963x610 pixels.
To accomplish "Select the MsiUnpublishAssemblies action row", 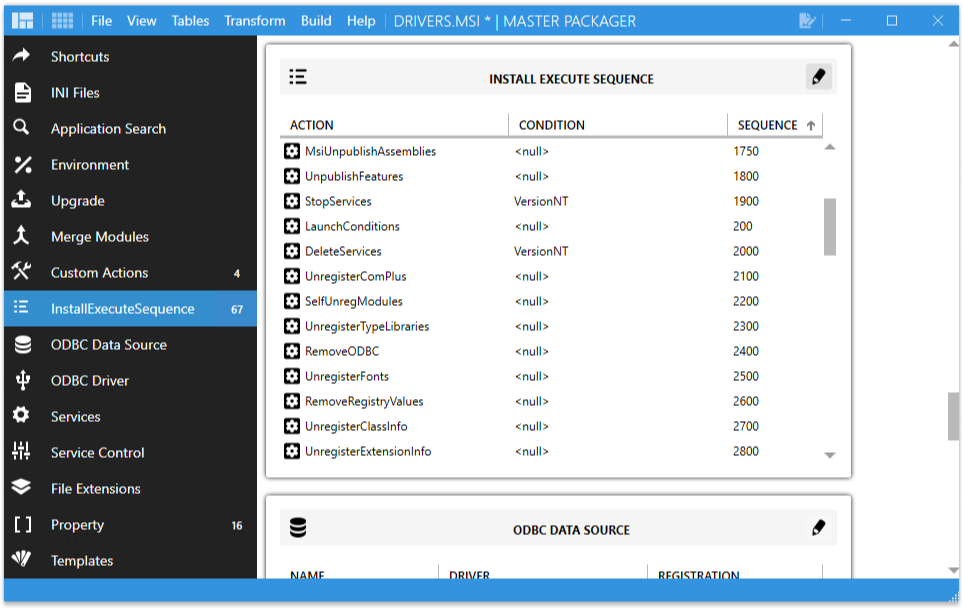I will [552, 151].
